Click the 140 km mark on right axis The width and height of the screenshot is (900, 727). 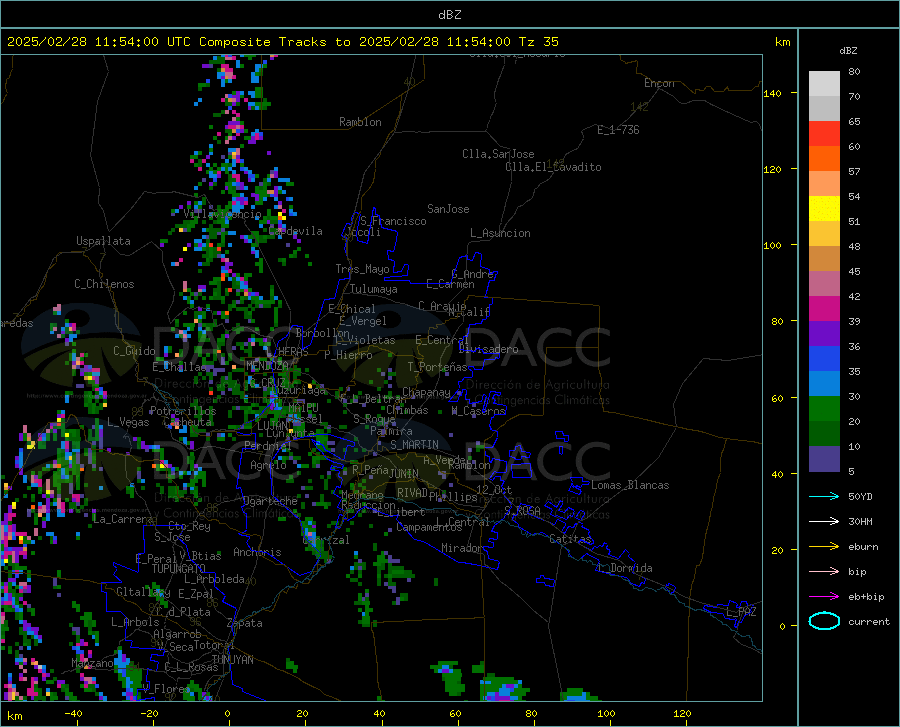[772, 93]
